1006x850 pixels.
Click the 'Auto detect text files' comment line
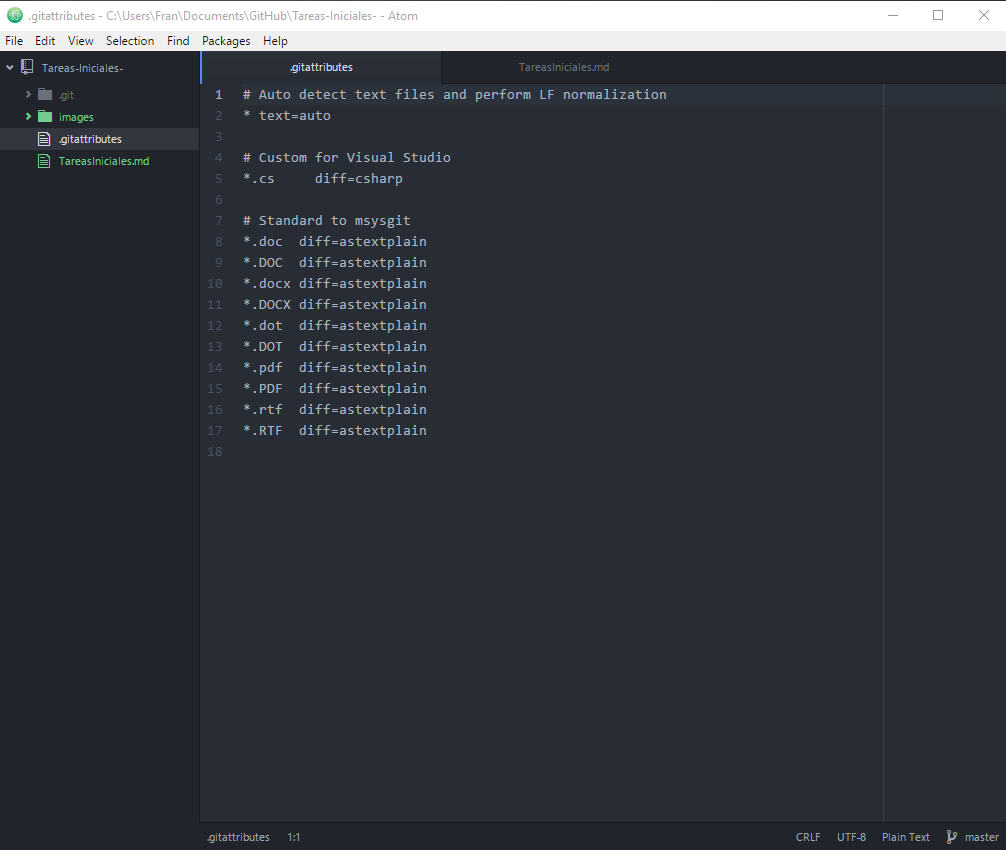tap(455, 95)
